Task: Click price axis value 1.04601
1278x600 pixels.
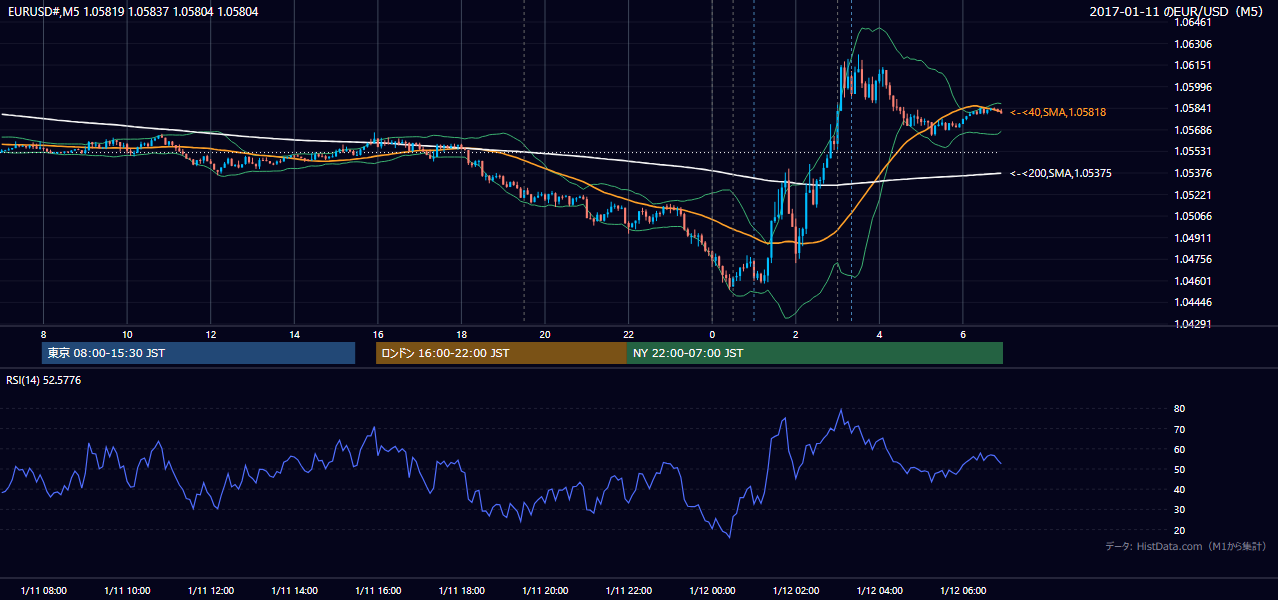Action: click(x=1194, y=281)
